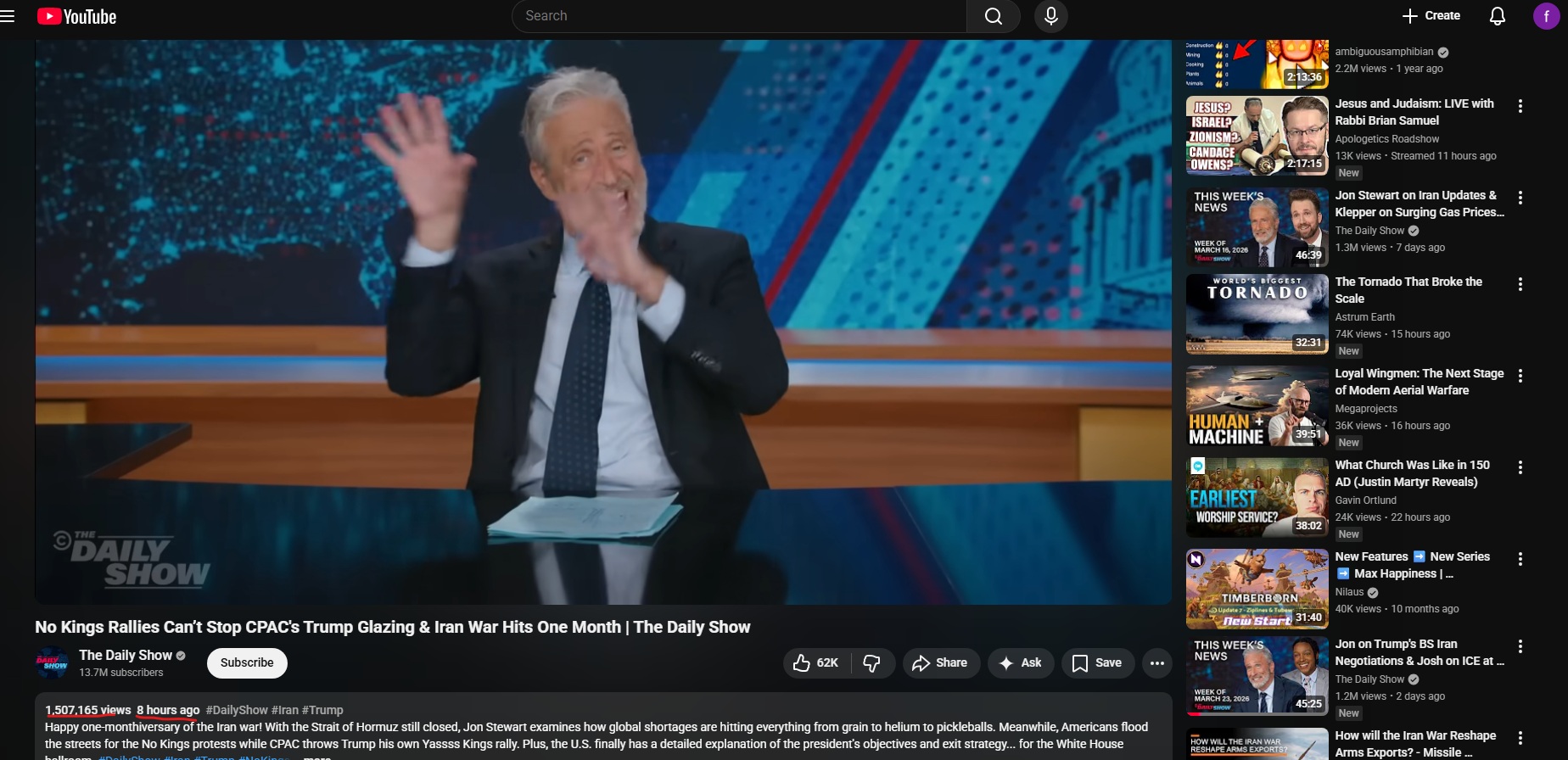Click the ambiguousamphibian channel name
This screenshot has height=760, width=1568.
point(1384,52)
